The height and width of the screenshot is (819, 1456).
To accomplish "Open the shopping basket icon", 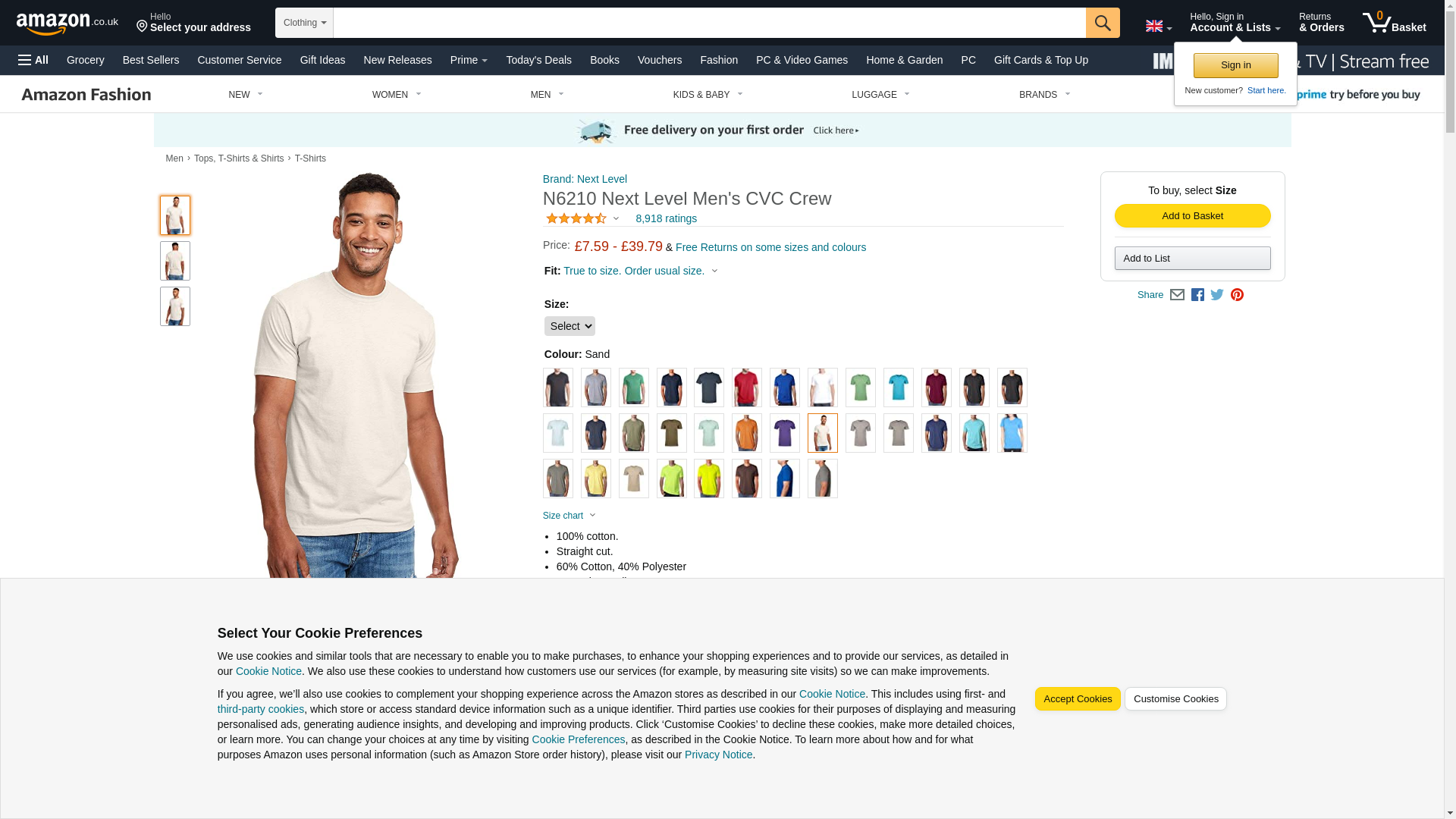I will (1394, 23).
